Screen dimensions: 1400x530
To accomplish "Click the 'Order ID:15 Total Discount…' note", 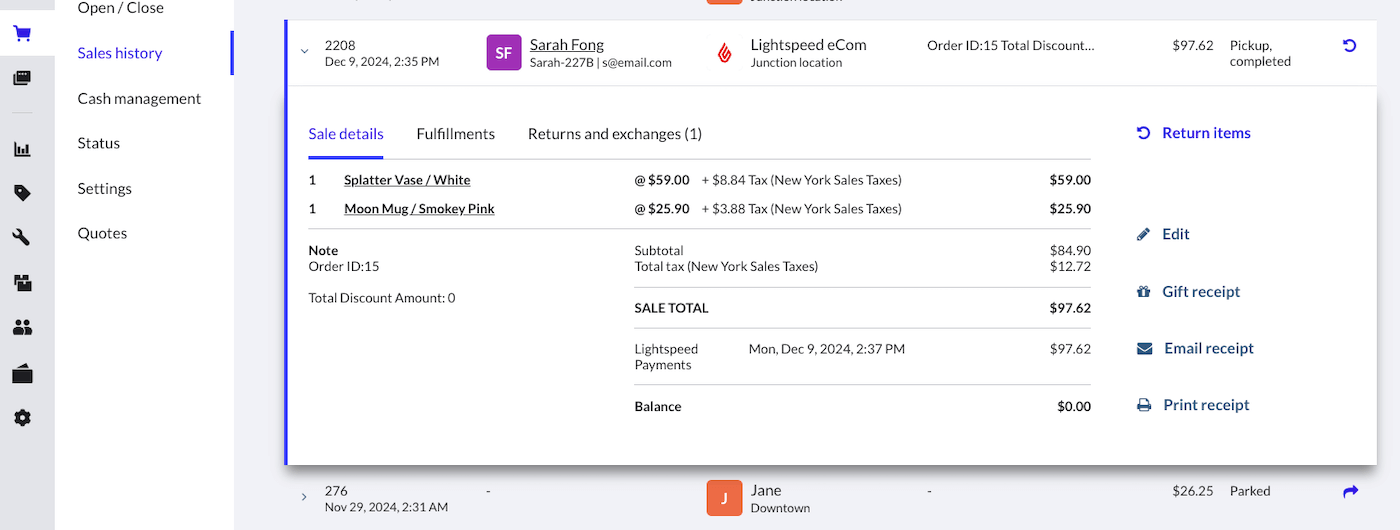I will 1011,45.
